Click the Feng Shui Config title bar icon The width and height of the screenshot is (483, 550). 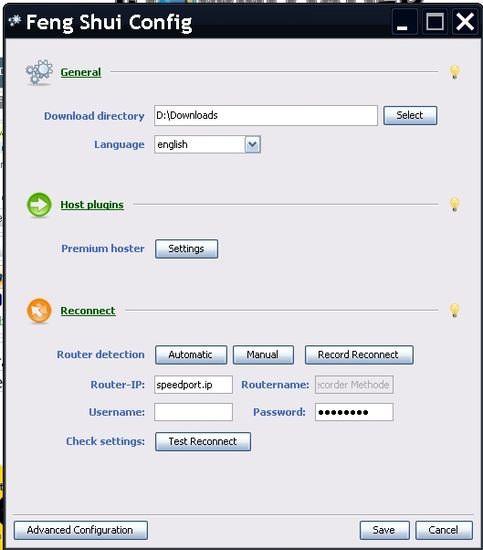coord(15,21)
